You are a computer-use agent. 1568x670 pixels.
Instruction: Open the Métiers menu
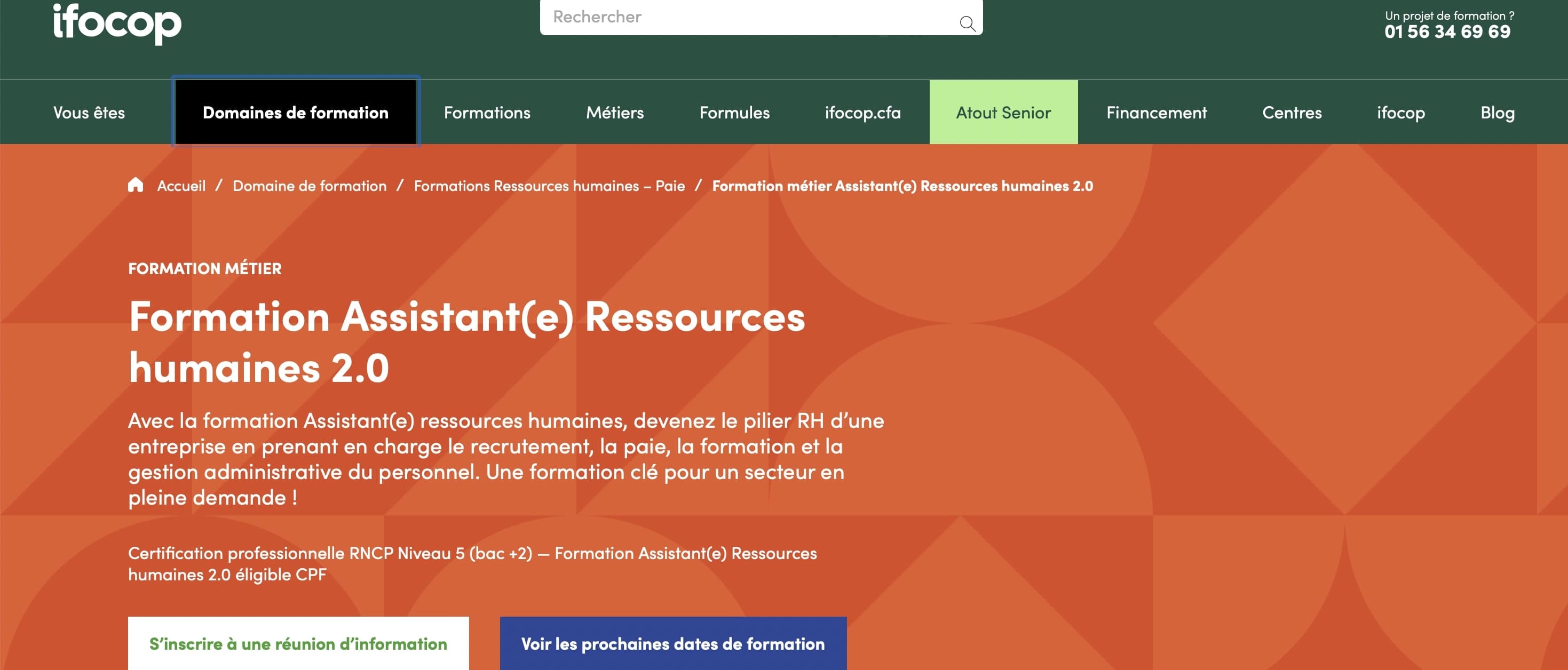pyautogui.click(x=615, y=113)
